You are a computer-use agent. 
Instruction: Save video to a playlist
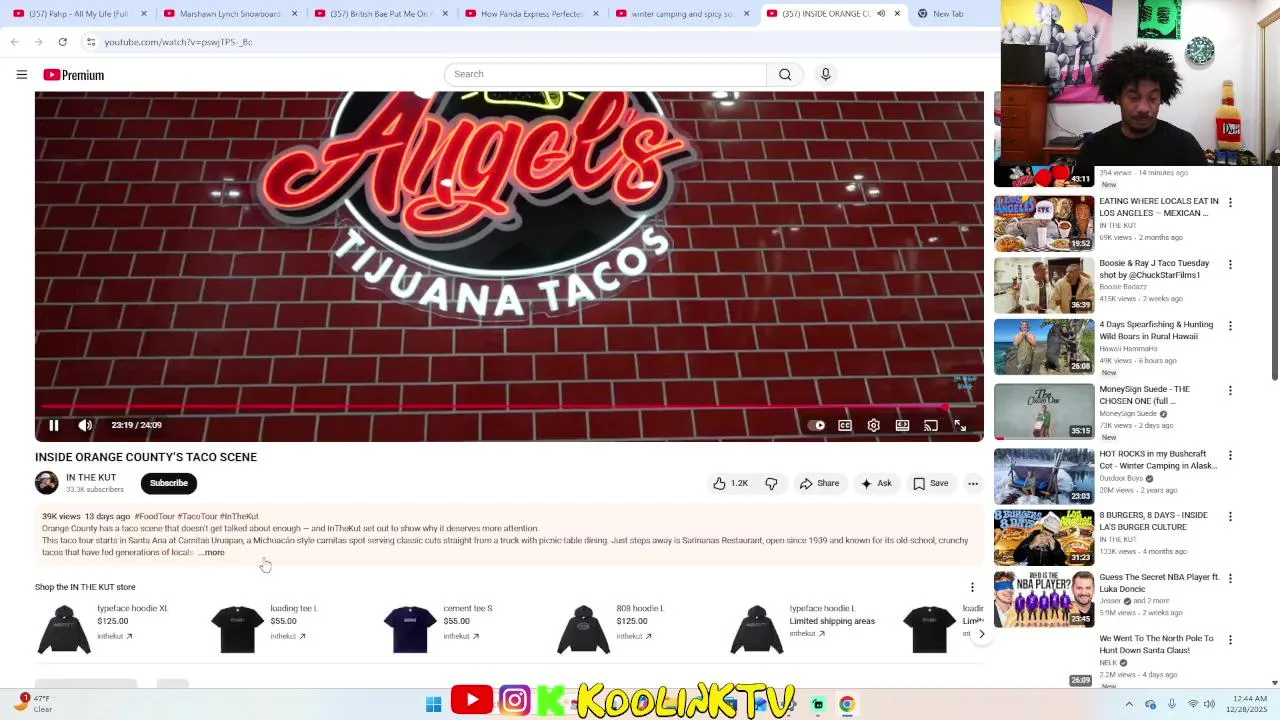[930, 483]
